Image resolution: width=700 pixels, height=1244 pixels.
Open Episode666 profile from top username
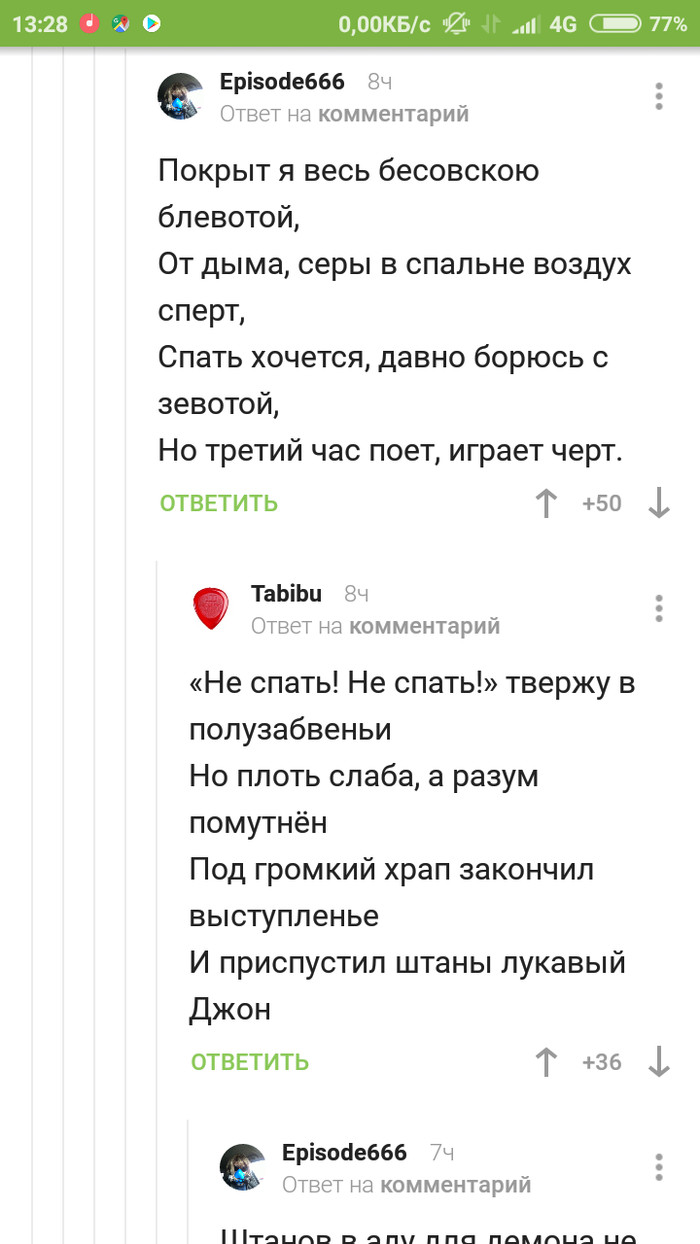[x=282, y=82]
